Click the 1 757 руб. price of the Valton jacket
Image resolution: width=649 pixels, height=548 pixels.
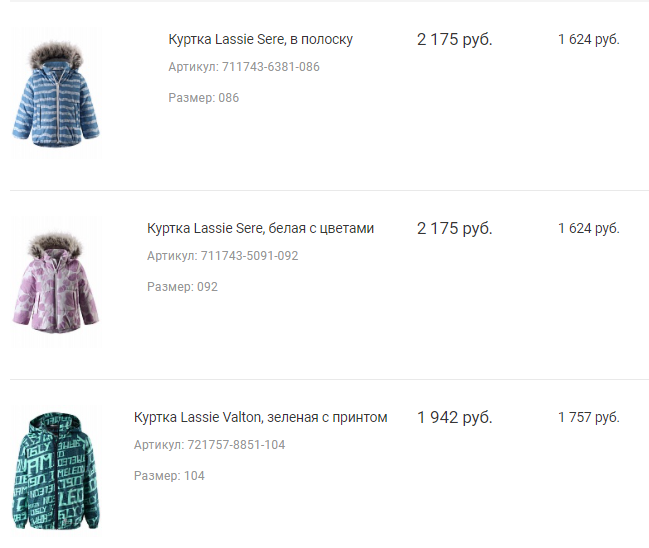coord(588,417)
